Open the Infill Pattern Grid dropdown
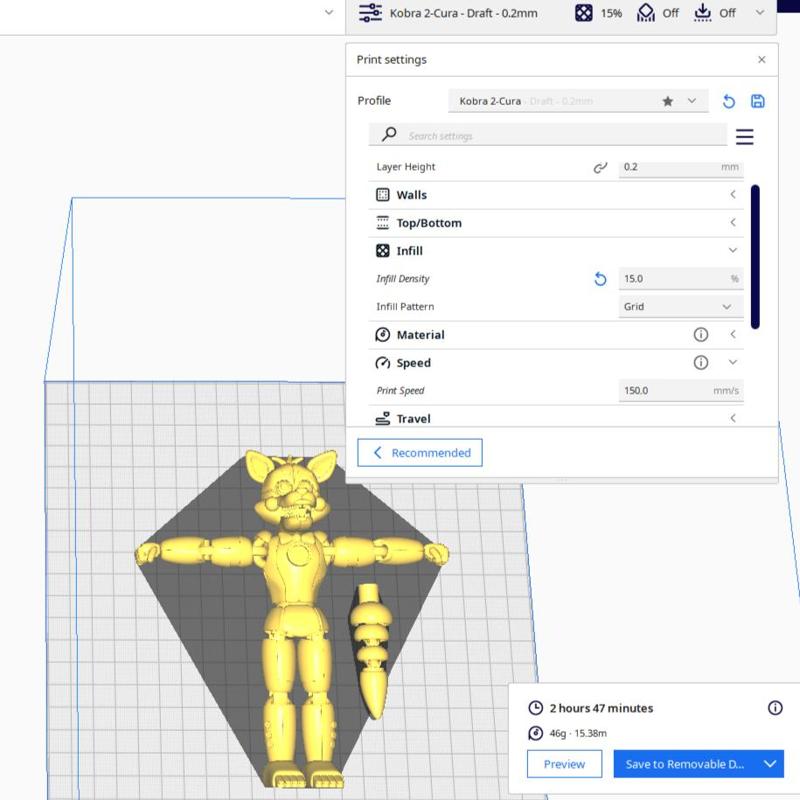This screenshot has width=800, height=800. [681, 307]
